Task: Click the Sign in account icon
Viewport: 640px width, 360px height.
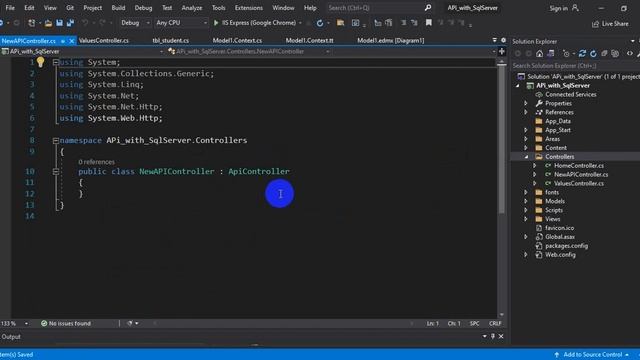Action: [575, 8]
